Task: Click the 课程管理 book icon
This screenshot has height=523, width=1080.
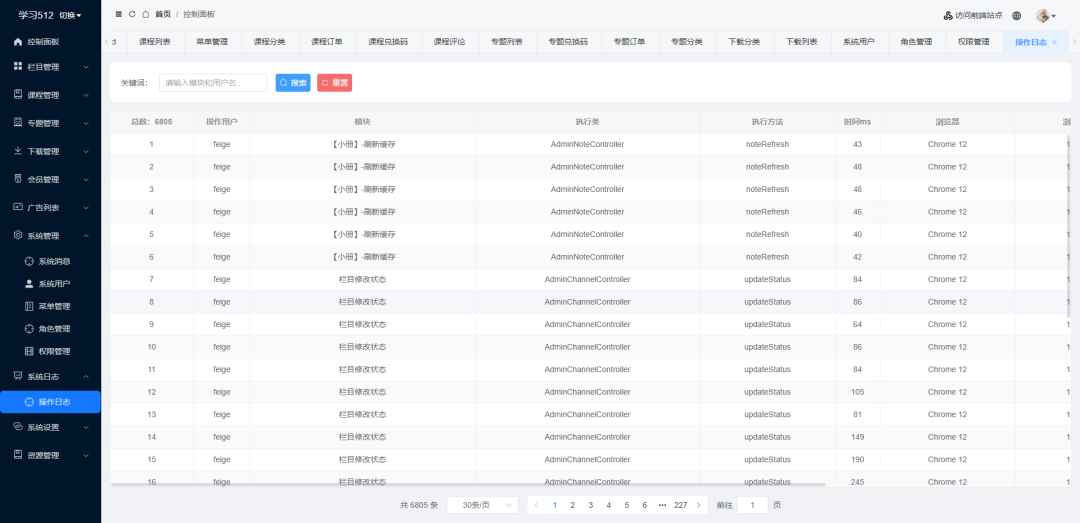Action: [19, 95]
